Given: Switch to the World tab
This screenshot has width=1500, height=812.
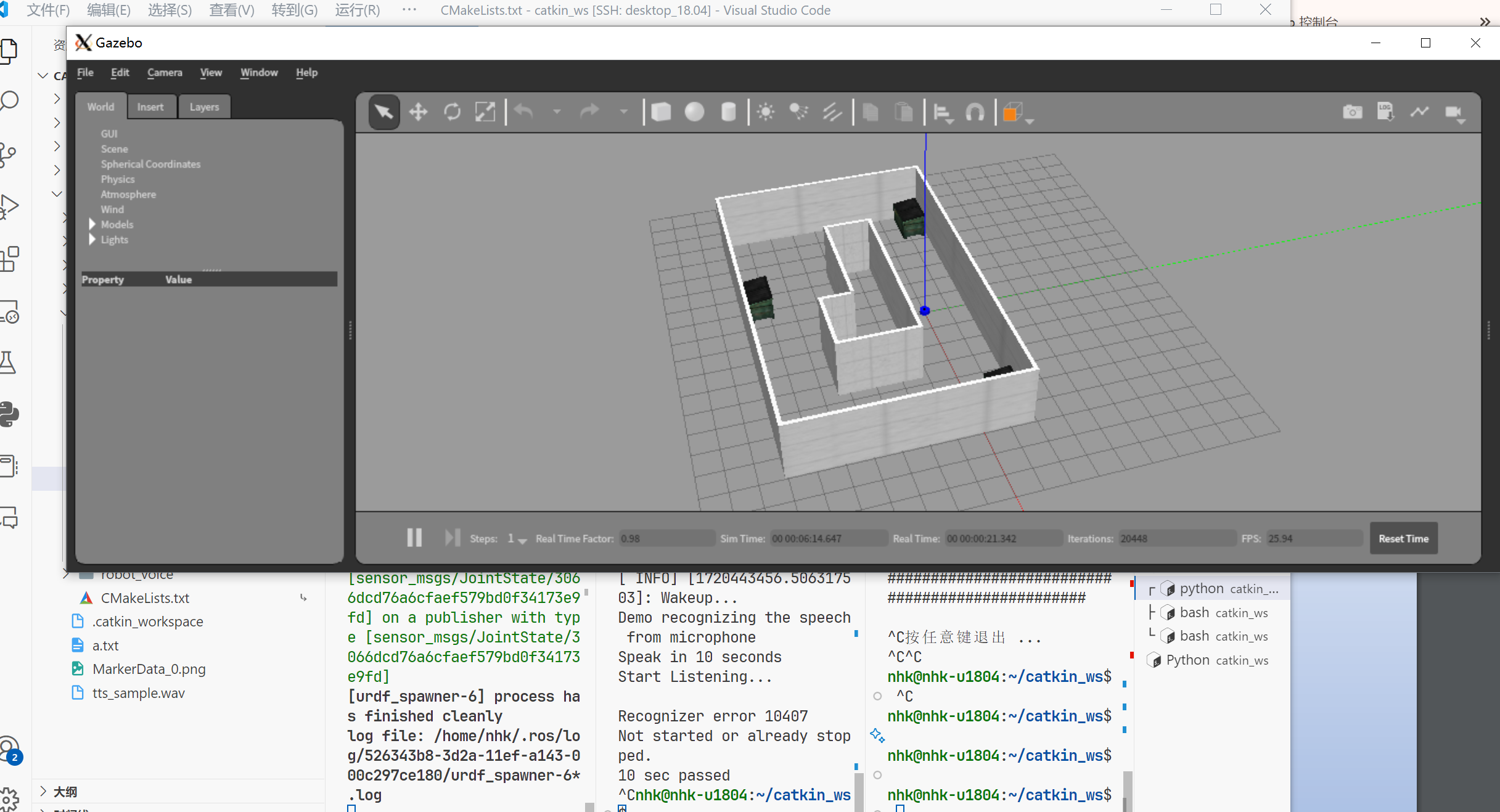Looking at the screenshot, I should (x=101, y=107).
